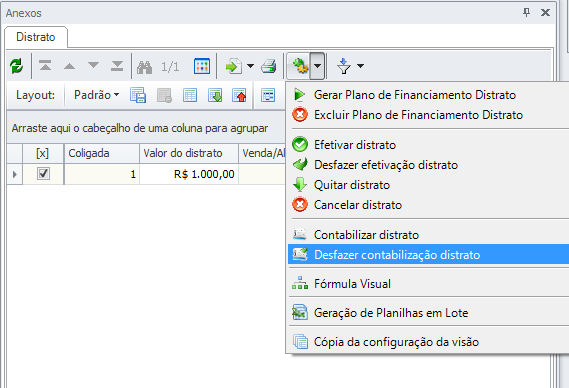This screenshot has height=388, width=569.
Task: Choose Desfazer contabilização distrato
Action: (429, 254)
